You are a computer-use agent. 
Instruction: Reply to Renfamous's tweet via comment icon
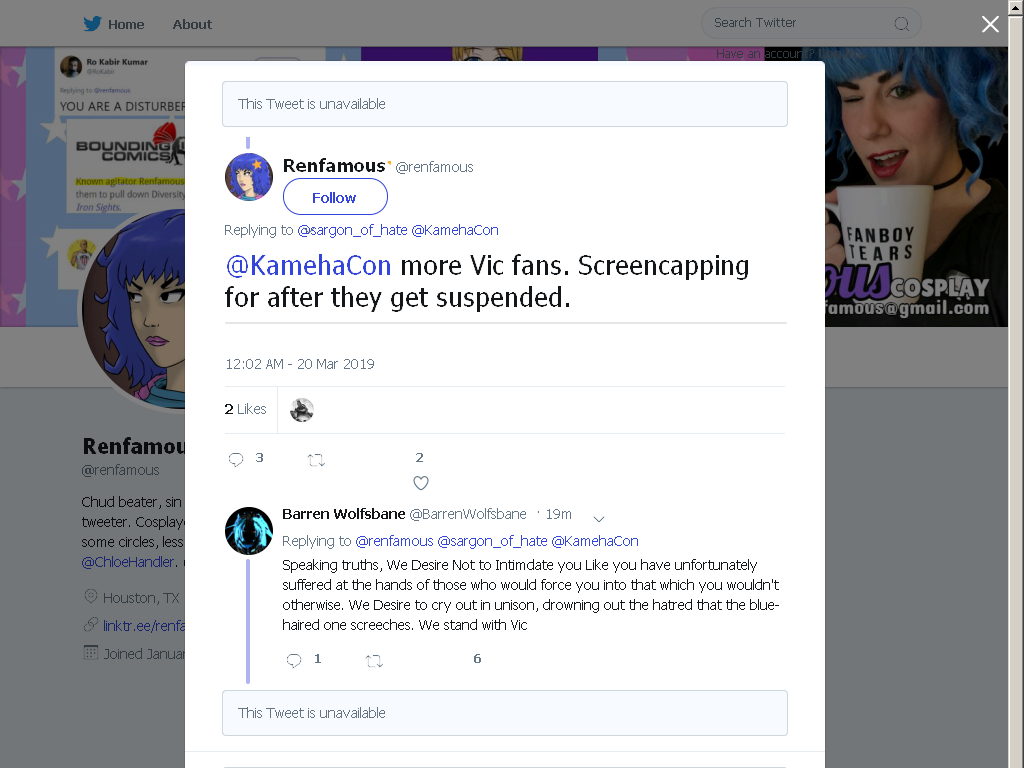click(x=236, y=459)
